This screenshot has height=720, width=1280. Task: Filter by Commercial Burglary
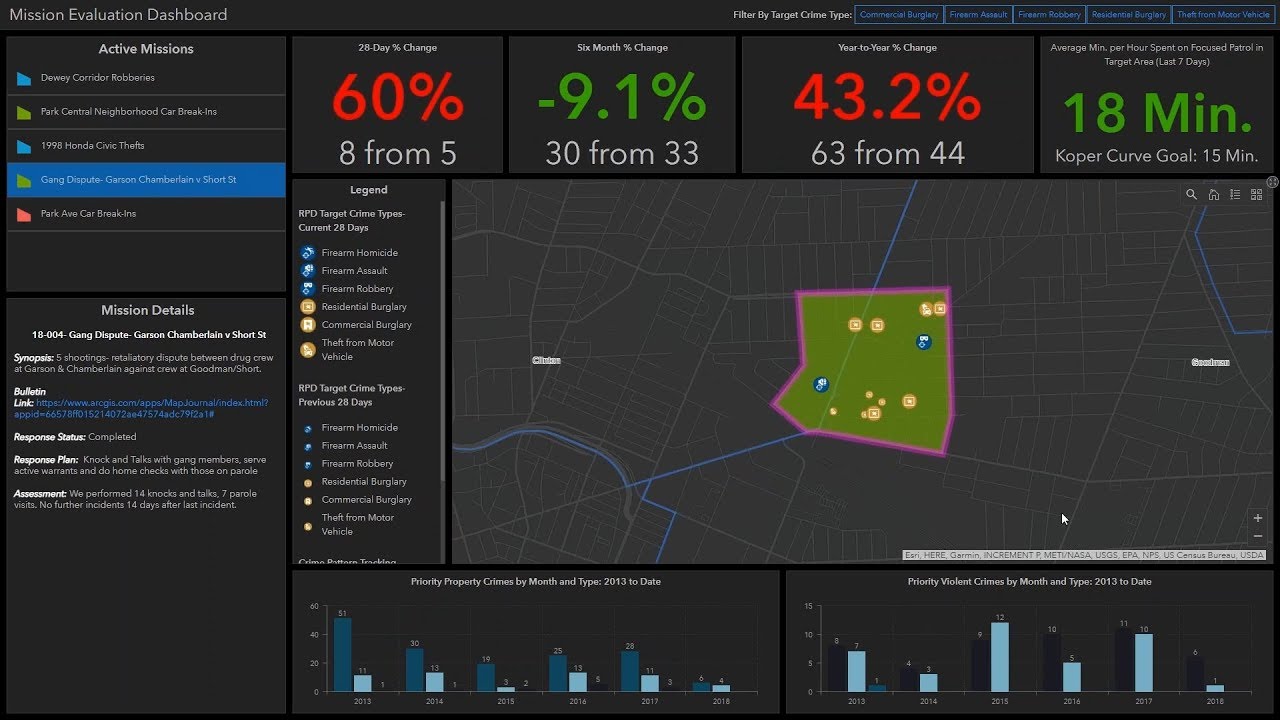899,15
